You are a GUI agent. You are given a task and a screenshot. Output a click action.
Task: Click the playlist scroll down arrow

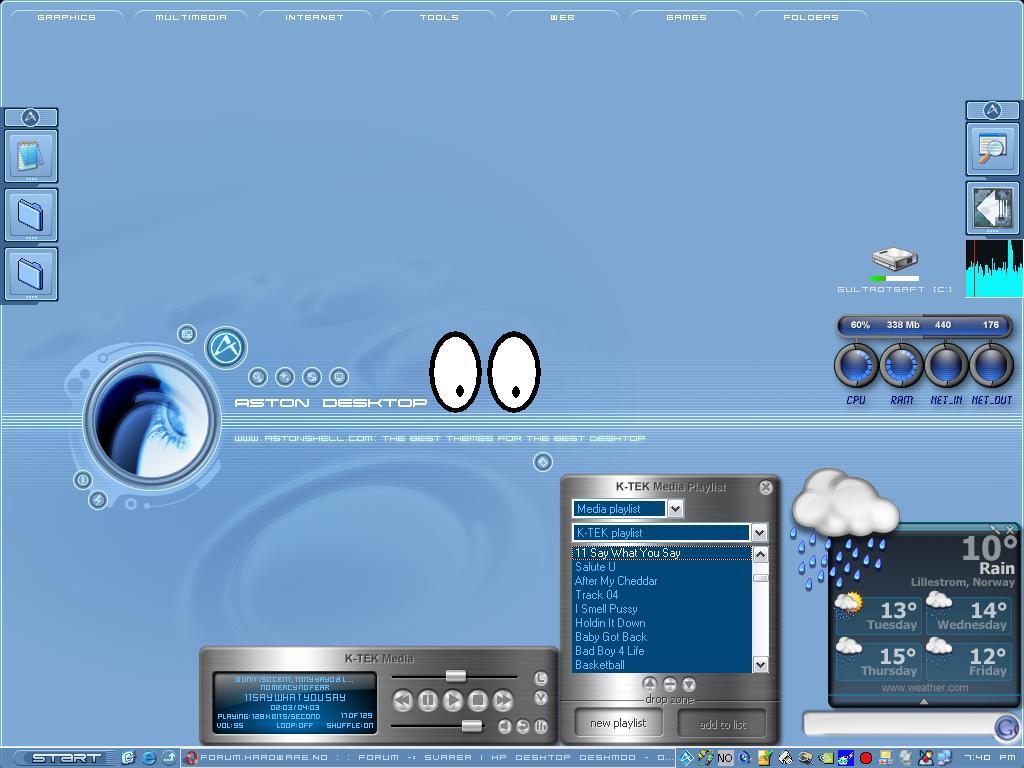point(760,664)
